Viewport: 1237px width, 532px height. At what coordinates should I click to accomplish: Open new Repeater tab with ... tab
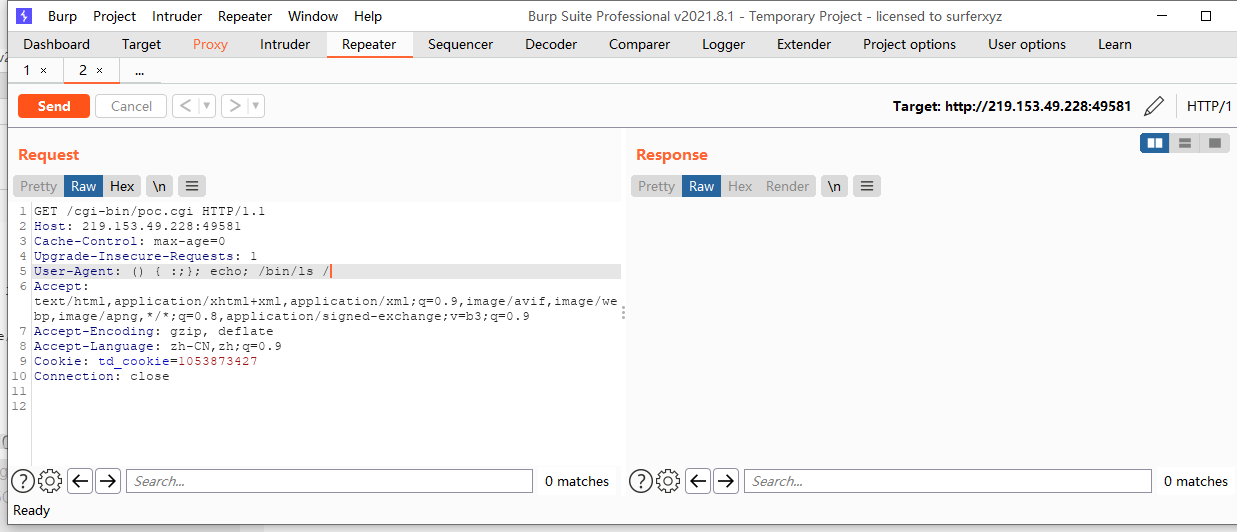point(139,71)
